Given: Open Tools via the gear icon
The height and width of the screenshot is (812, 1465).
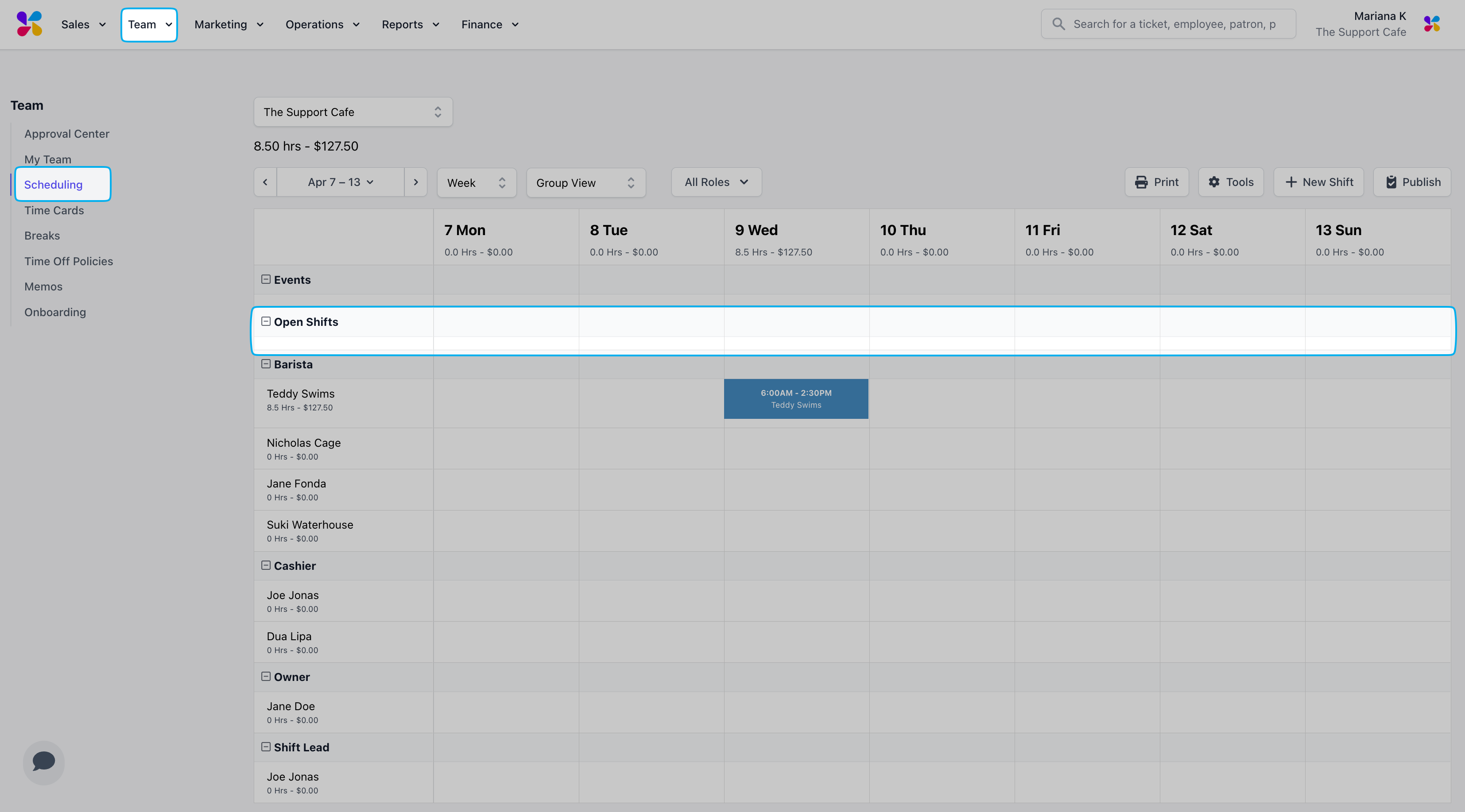Looking at the screenshot, I should [1213, 182].
